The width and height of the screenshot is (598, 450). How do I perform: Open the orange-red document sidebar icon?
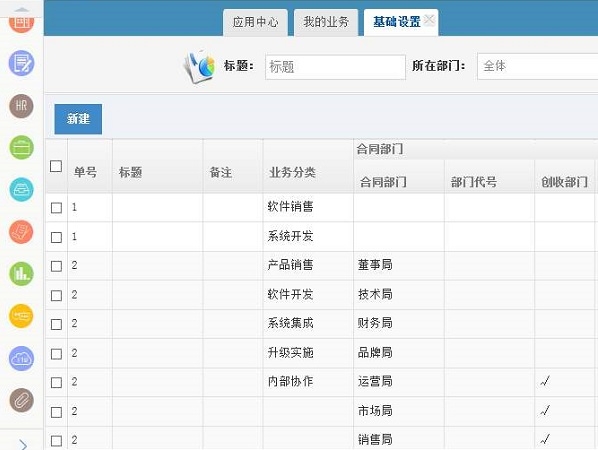21,231
